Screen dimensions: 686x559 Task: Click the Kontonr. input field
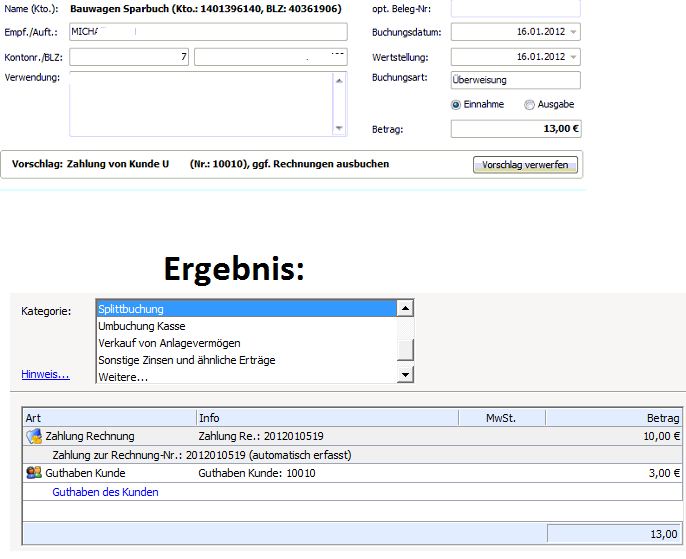[129, 57]
